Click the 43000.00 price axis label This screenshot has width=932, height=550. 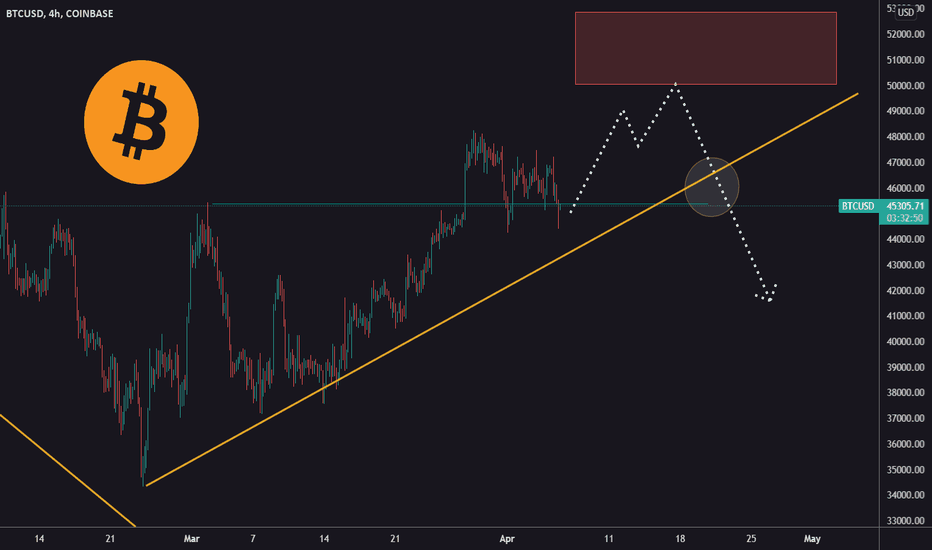[905, 265]
